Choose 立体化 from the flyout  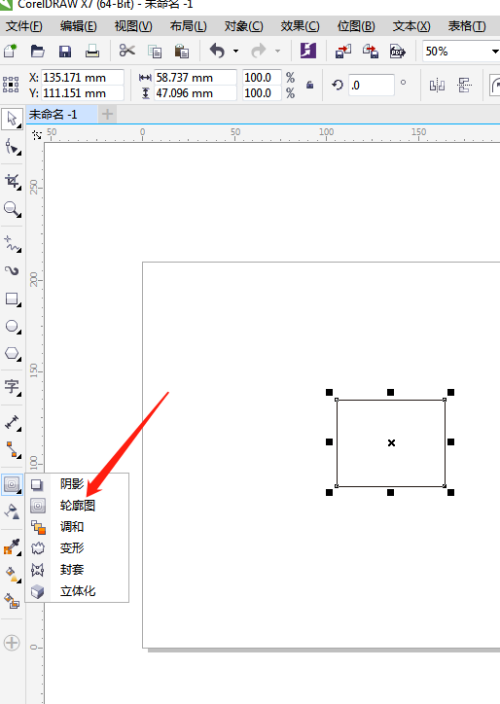[x=77, y=591]
